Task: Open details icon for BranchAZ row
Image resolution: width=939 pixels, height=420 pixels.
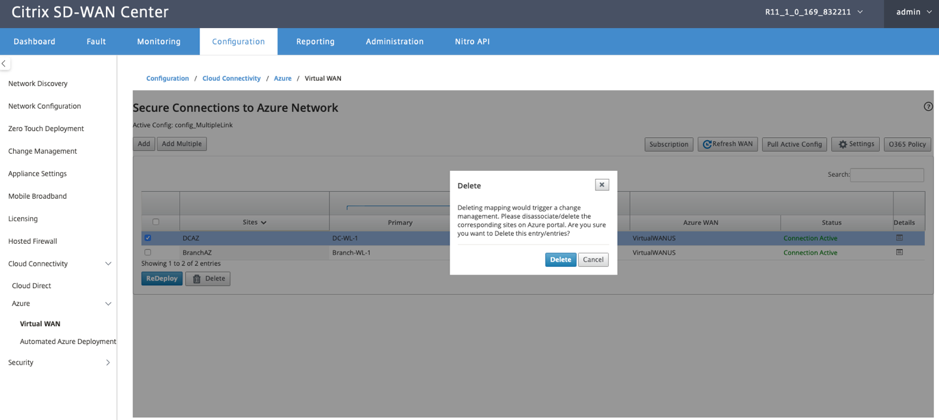Action: click(899, 252)
